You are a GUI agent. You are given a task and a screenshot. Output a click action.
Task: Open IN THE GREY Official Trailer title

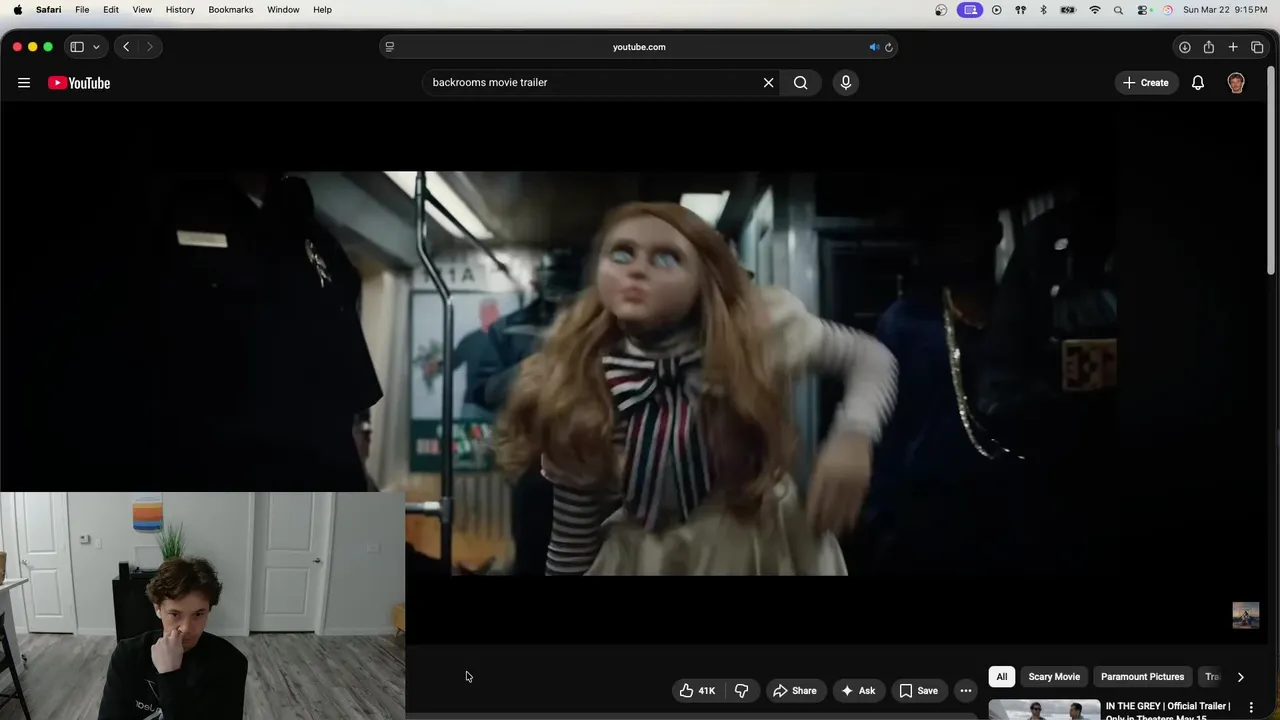pos(1168,710)
